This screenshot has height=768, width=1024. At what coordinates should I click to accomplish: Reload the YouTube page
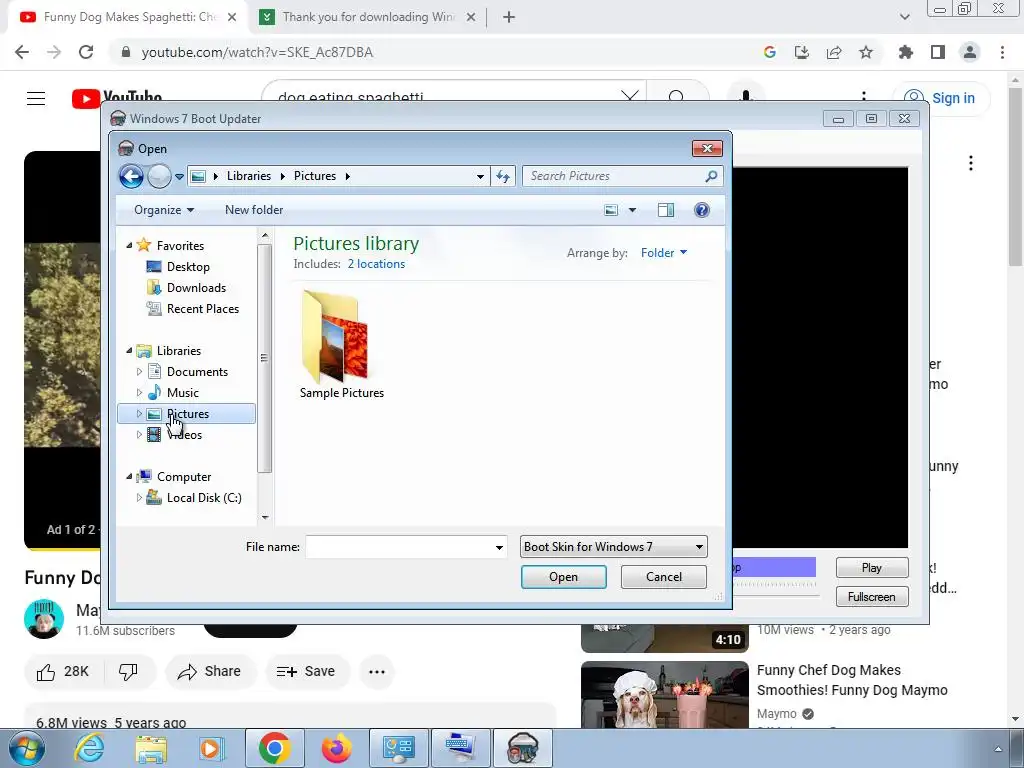click(x=86, y=52)
